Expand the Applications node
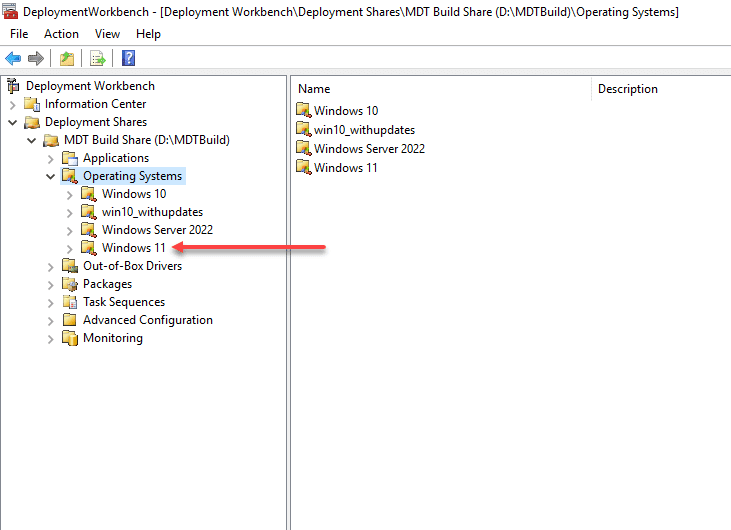The height and width of the screenshot is (530, 731). click(50, 159)
